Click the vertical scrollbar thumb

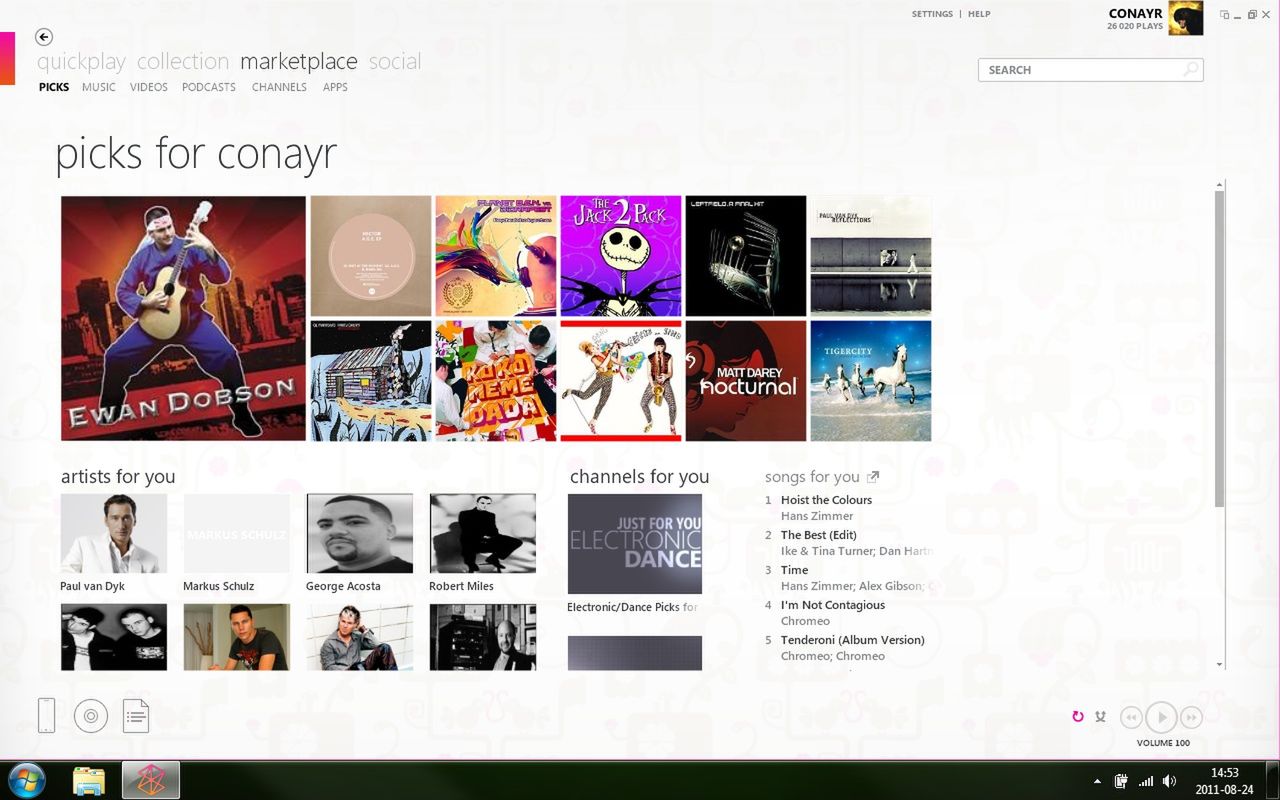click(1219, 348)
